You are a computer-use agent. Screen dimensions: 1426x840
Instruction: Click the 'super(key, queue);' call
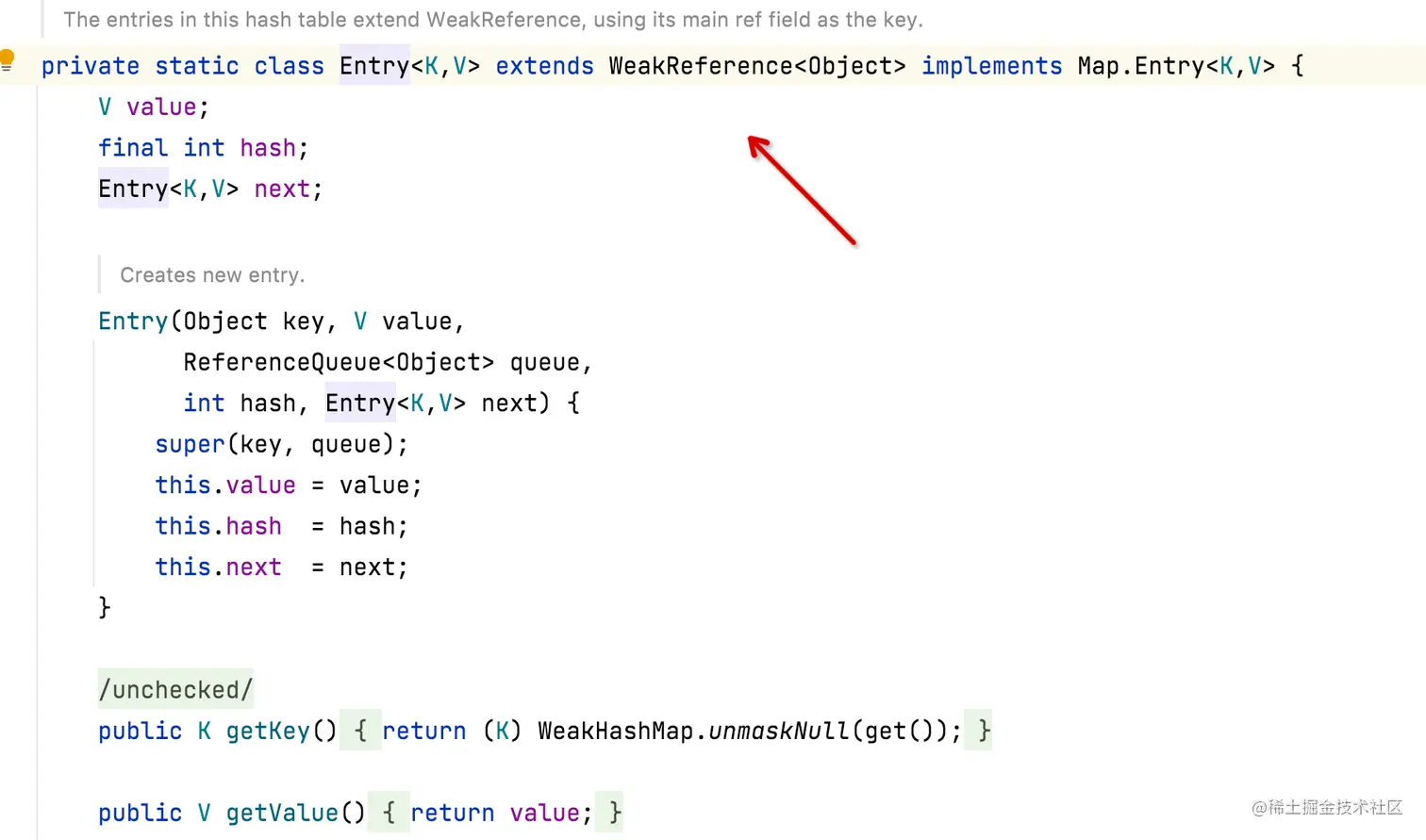coord(282,444)
